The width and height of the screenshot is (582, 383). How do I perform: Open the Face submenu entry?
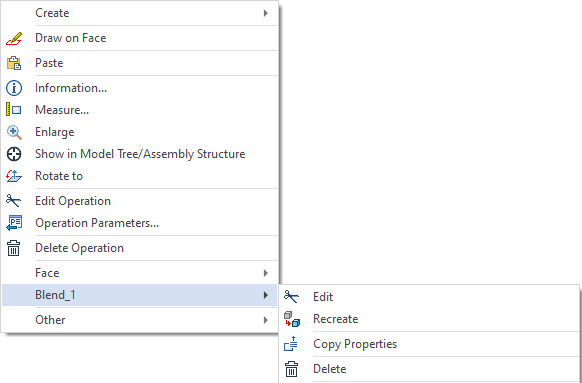(140, 273)
